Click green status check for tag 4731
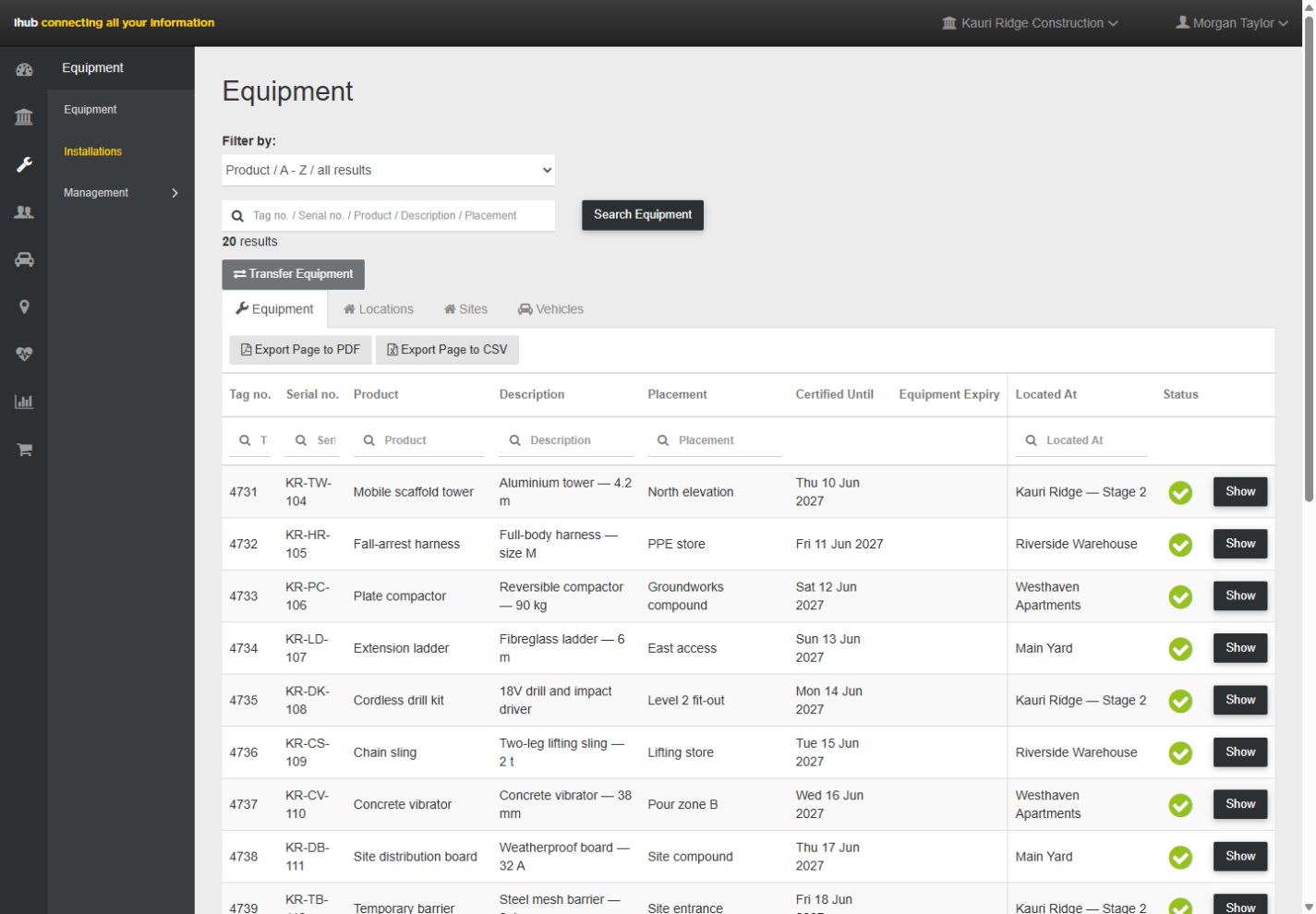Viewport: 1316px width, 914px height. (1180, 493)
